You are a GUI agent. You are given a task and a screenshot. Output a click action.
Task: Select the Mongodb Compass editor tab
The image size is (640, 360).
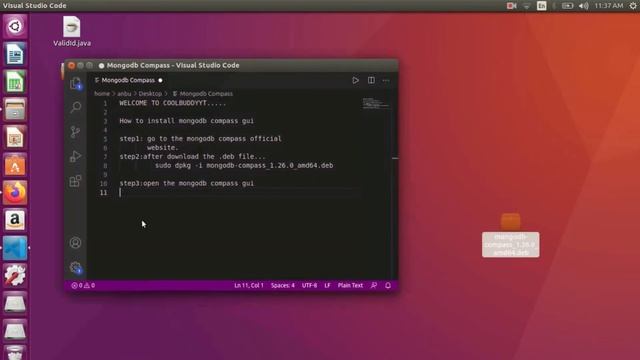pyautogui.click(x=128, y=80)
